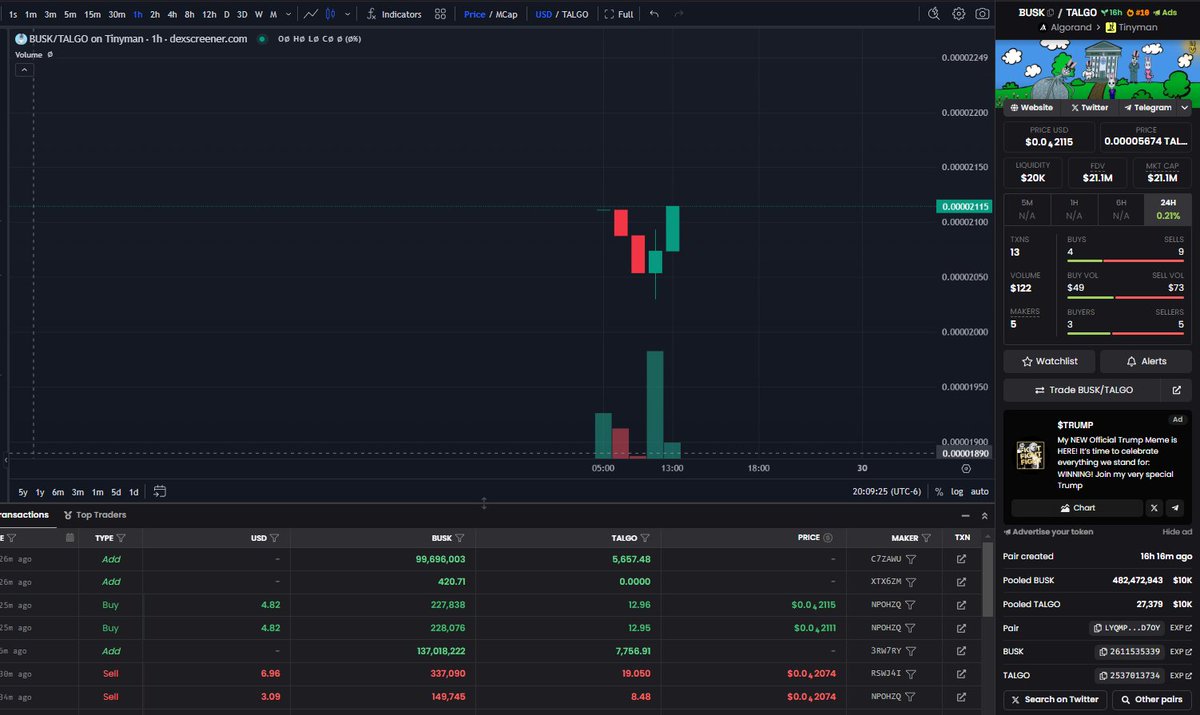Viewport: 1200px width, 715px height.
Task: Set chart range to 5y
Action: pos(23,491)
